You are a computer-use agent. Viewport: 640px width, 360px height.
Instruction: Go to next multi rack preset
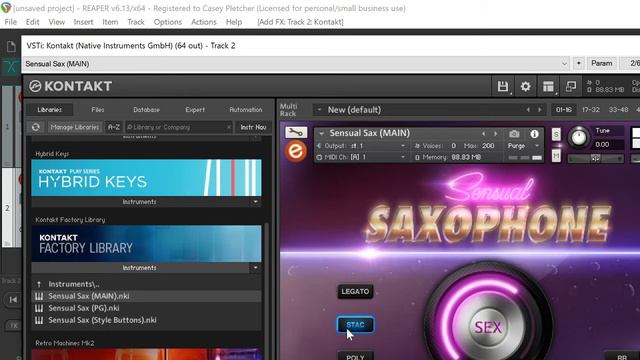pos(540,110)
